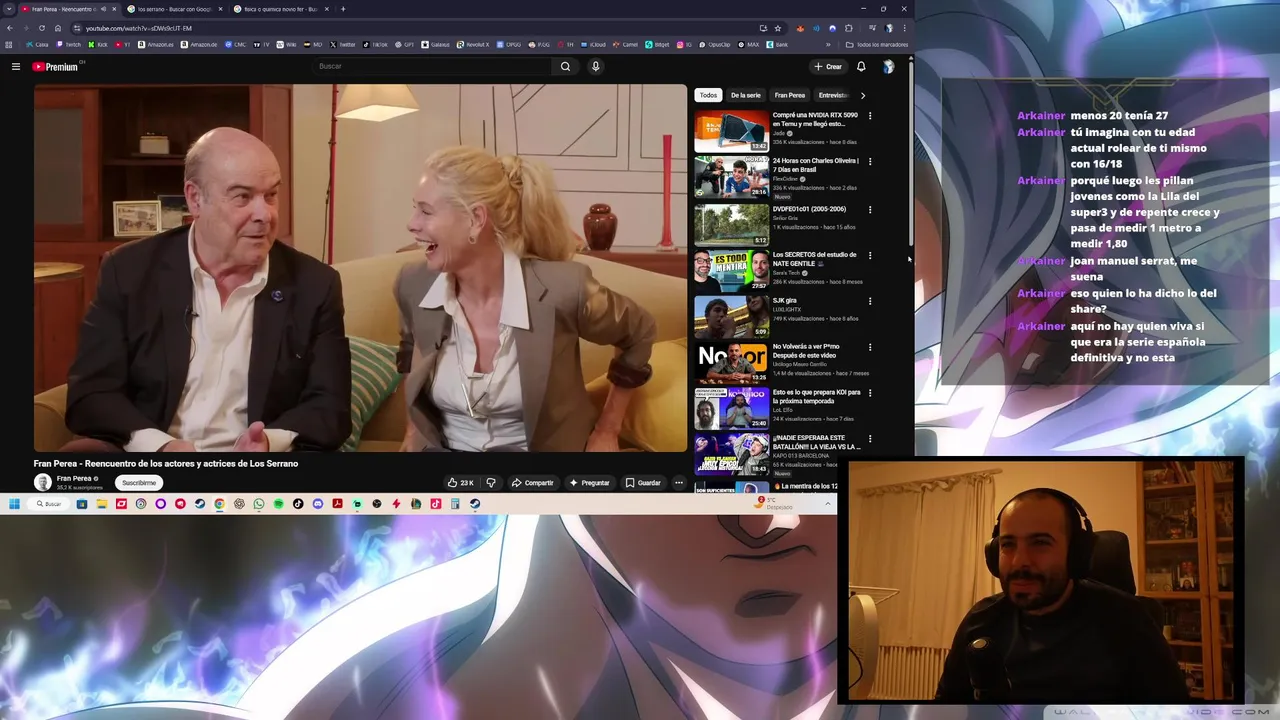This screenshot has width=1280, height=720.
Task: Open options menu for DVDFE01c01 video
Action: (870, 210)
